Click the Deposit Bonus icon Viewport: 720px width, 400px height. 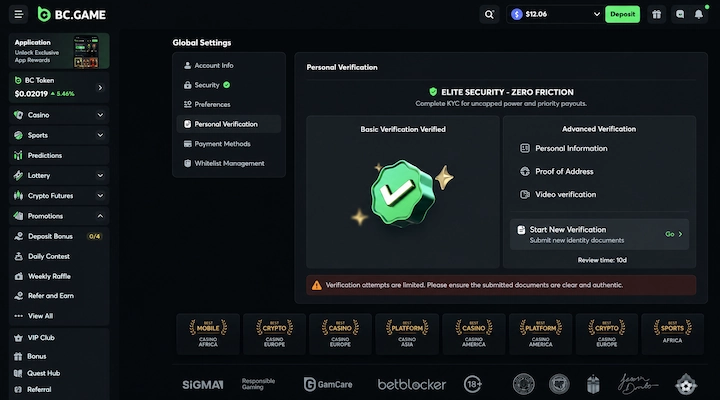tap(19, 236)
